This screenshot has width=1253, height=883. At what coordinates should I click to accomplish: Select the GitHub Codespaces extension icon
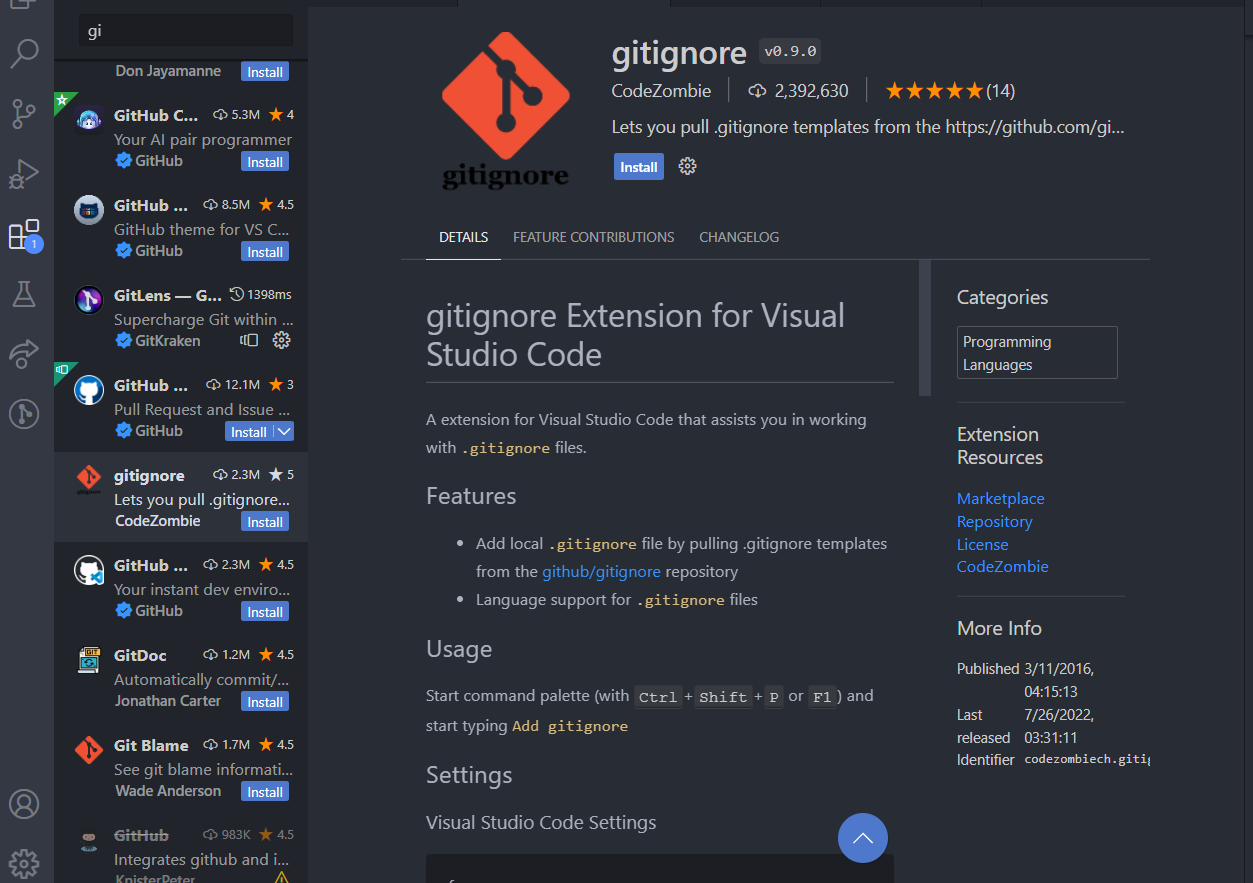[89, 570]
